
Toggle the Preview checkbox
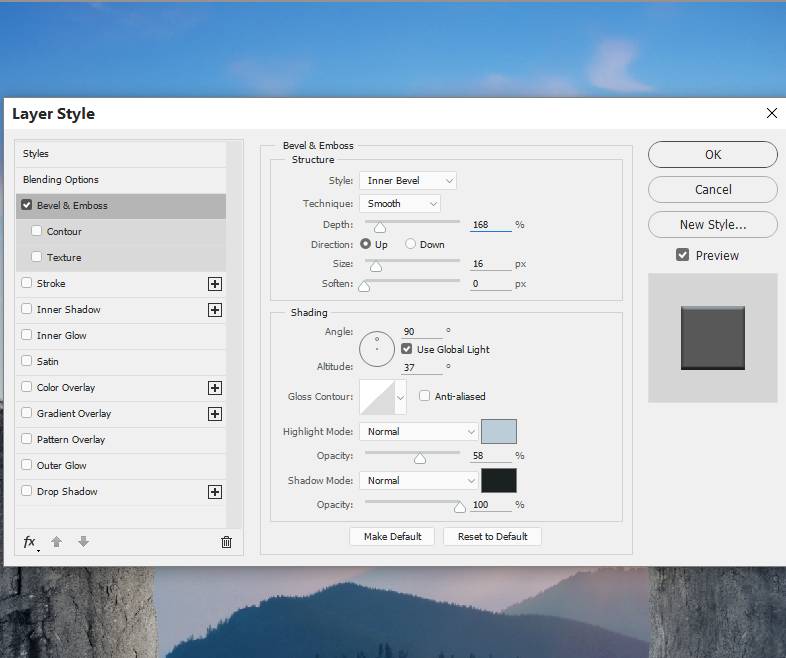coord(682,255)
